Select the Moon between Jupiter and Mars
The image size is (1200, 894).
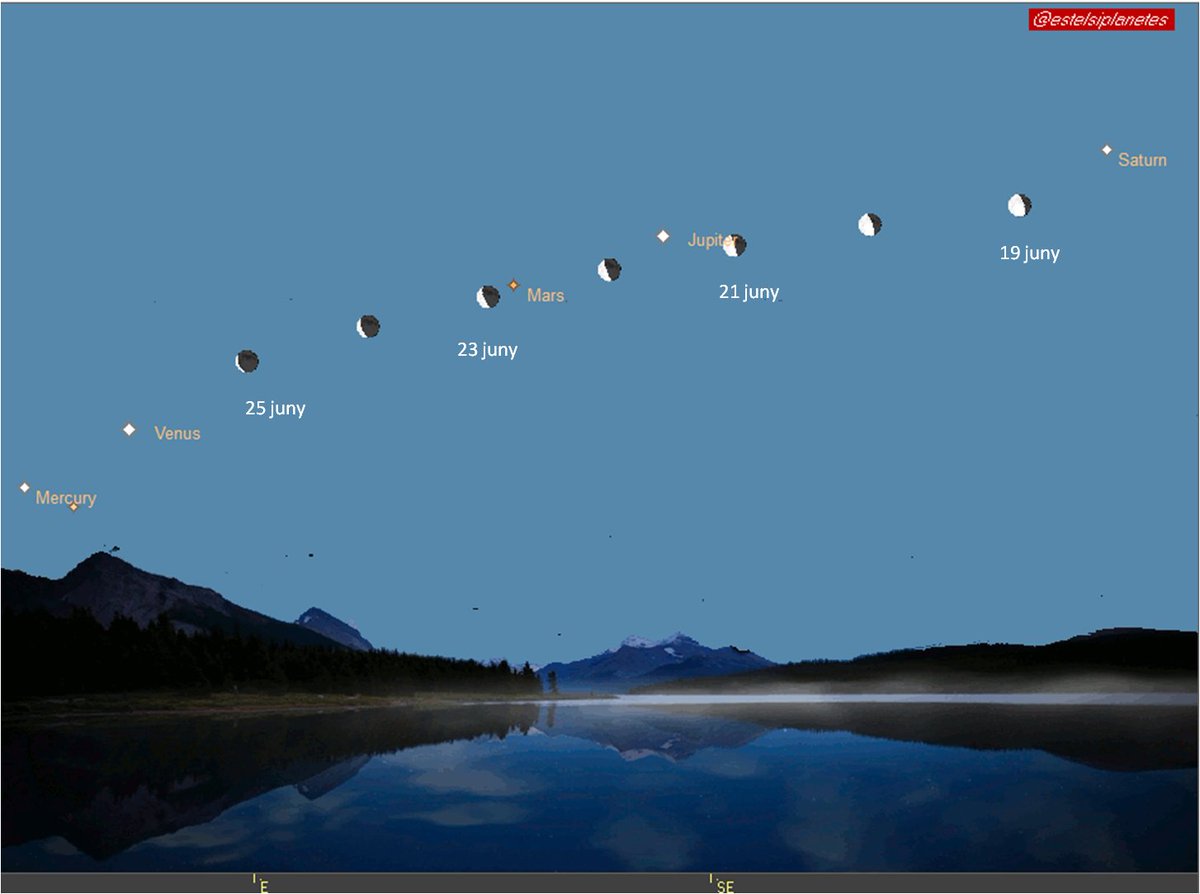pos(609,269)
